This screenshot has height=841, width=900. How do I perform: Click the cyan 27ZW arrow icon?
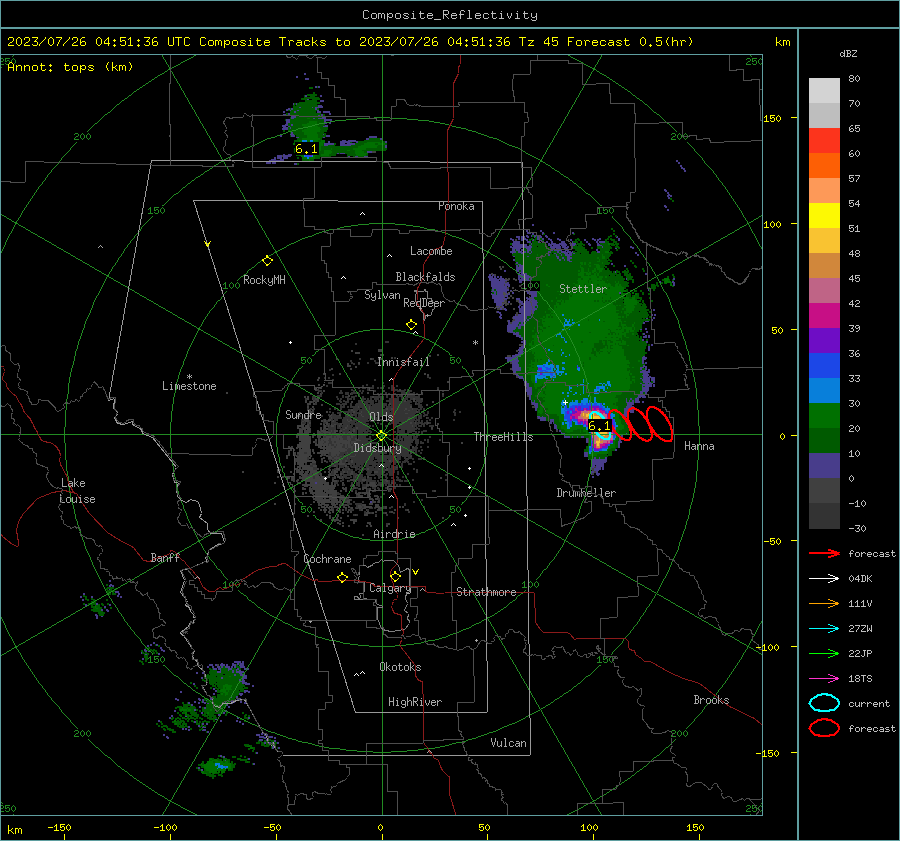(824, 629)
